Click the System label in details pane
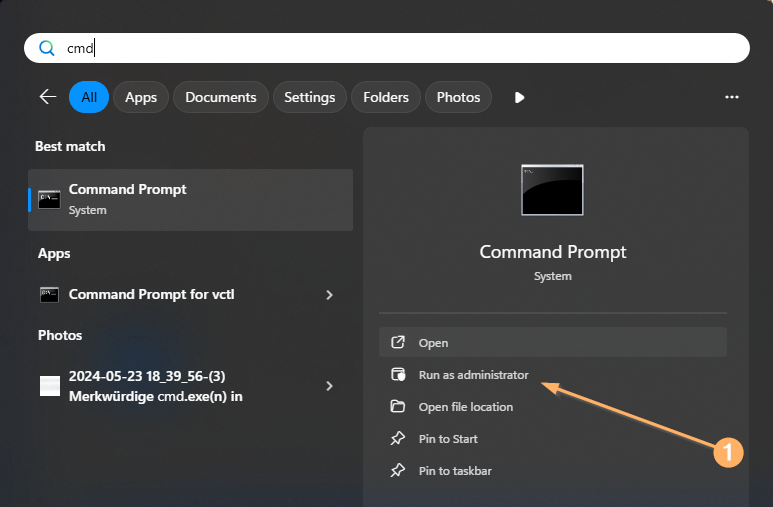Screen dimensions: 773x507 click(x=553, y=276)
